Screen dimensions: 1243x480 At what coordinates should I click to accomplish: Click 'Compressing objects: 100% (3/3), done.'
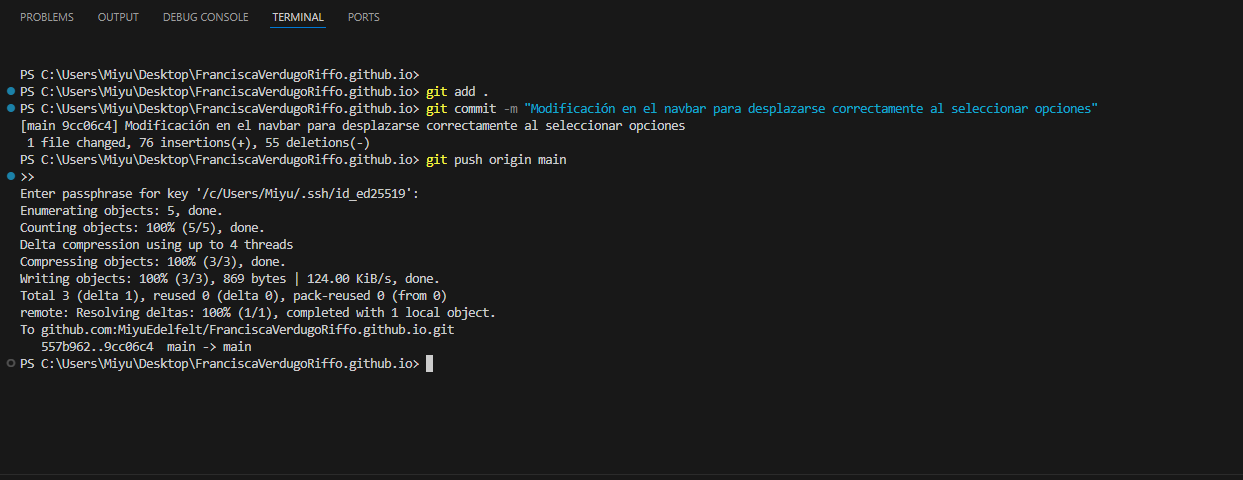click(153, 262)
